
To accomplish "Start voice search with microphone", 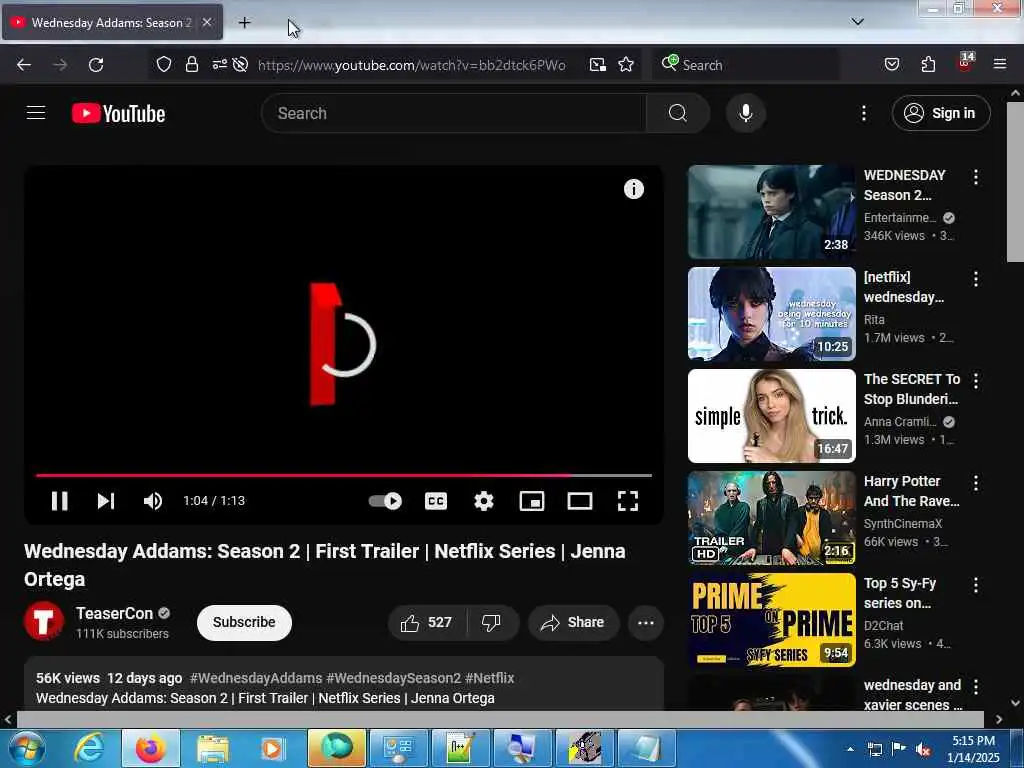I will (745, 113).
